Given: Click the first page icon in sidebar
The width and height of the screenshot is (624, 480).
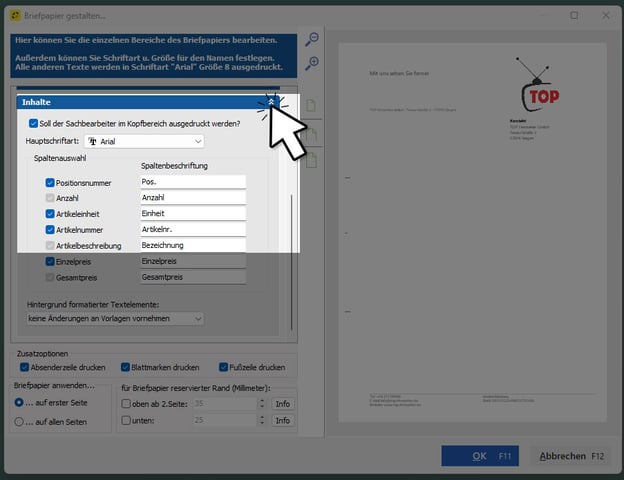Looking at the screenshot, I should (312, 106).
